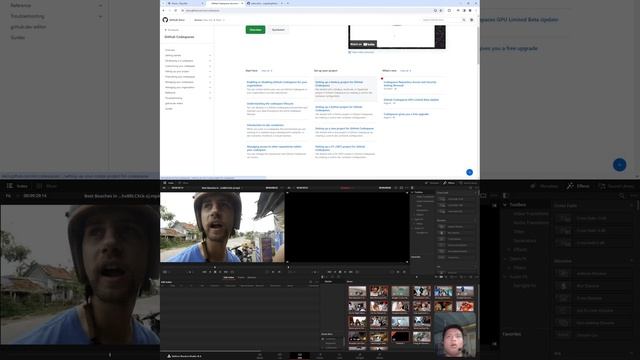Select the mostly black clip thumbnail in media pool
This screenshot has height=360, width=640.
pos(400,336)
